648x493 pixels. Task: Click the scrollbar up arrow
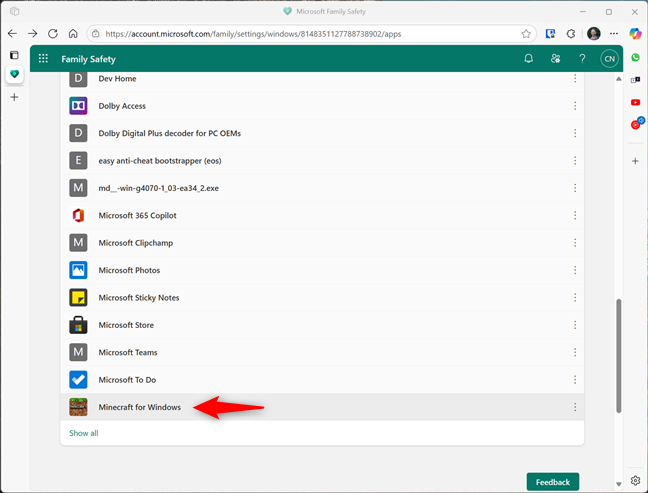(619, 79)
